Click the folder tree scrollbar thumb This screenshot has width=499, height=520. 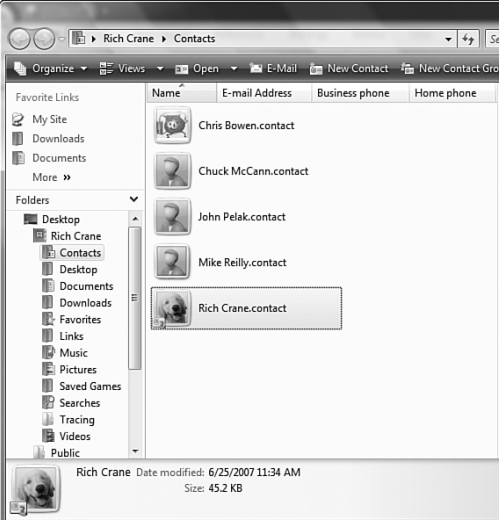[x=135, y=298]
